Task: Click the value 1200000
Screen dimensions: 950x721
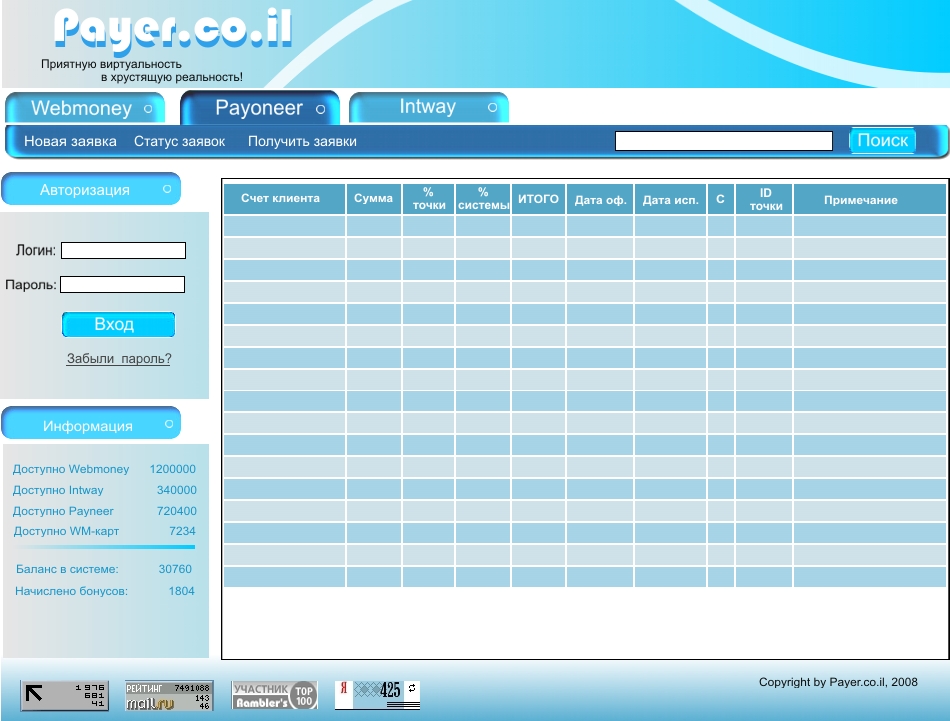Action: 173,469
